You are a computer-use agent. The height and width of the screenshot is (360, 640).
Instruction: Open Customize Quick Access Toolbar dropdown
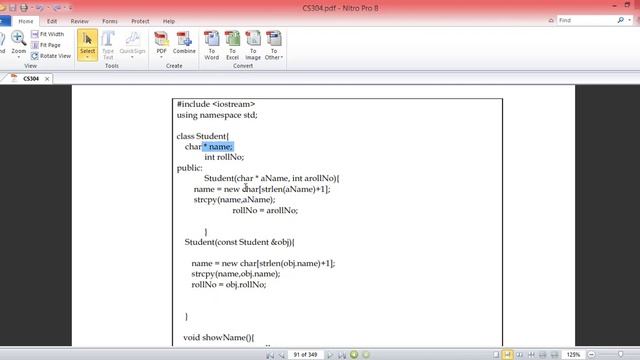point(70,8)
